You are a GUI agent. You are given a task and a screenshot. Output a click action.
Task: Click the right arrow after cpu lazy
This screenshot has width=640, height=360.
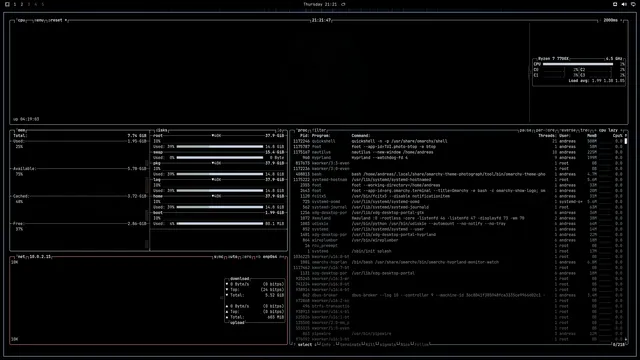[622, 130]
